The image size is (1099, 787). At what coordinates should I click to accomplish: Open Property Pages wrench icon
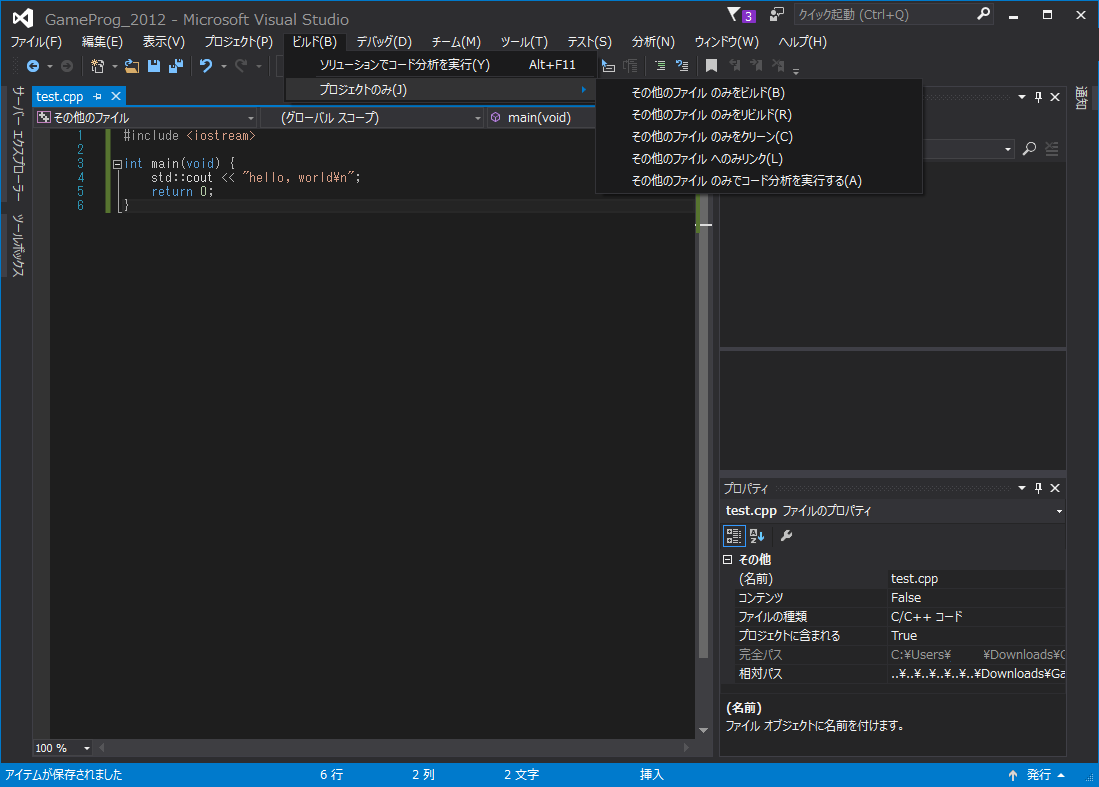[x=786, y=536]
